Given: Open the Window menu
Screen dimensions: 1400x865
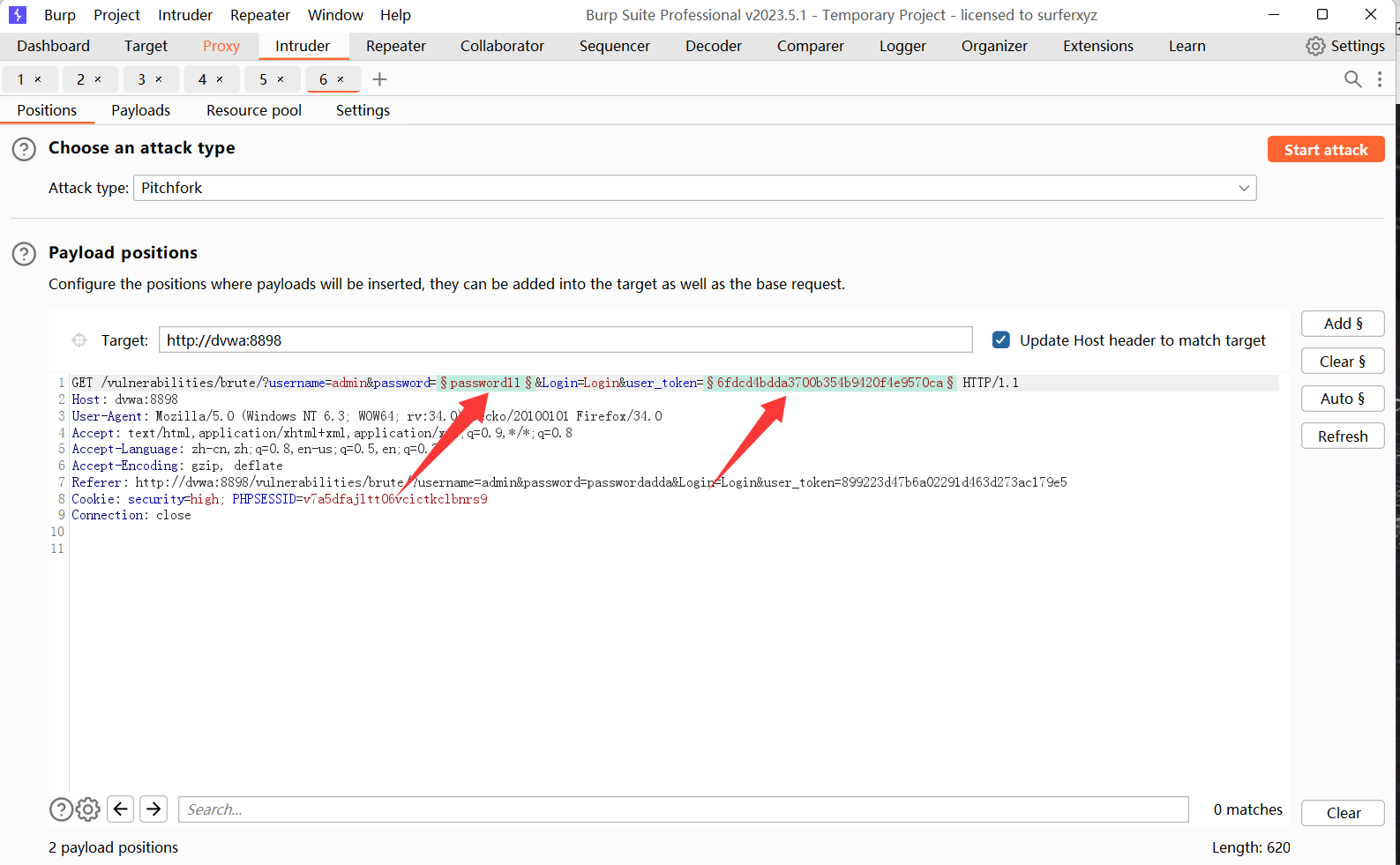Looking at the screenshot, I should 335,15.
